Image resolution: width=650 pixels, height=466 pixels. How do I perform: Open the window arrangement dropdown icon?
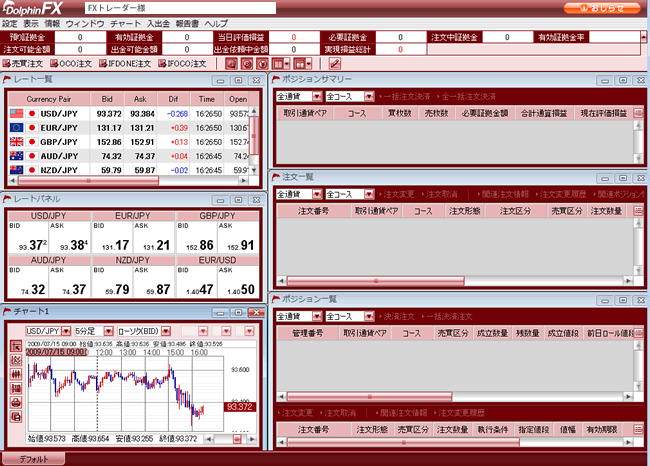[303, 64]
